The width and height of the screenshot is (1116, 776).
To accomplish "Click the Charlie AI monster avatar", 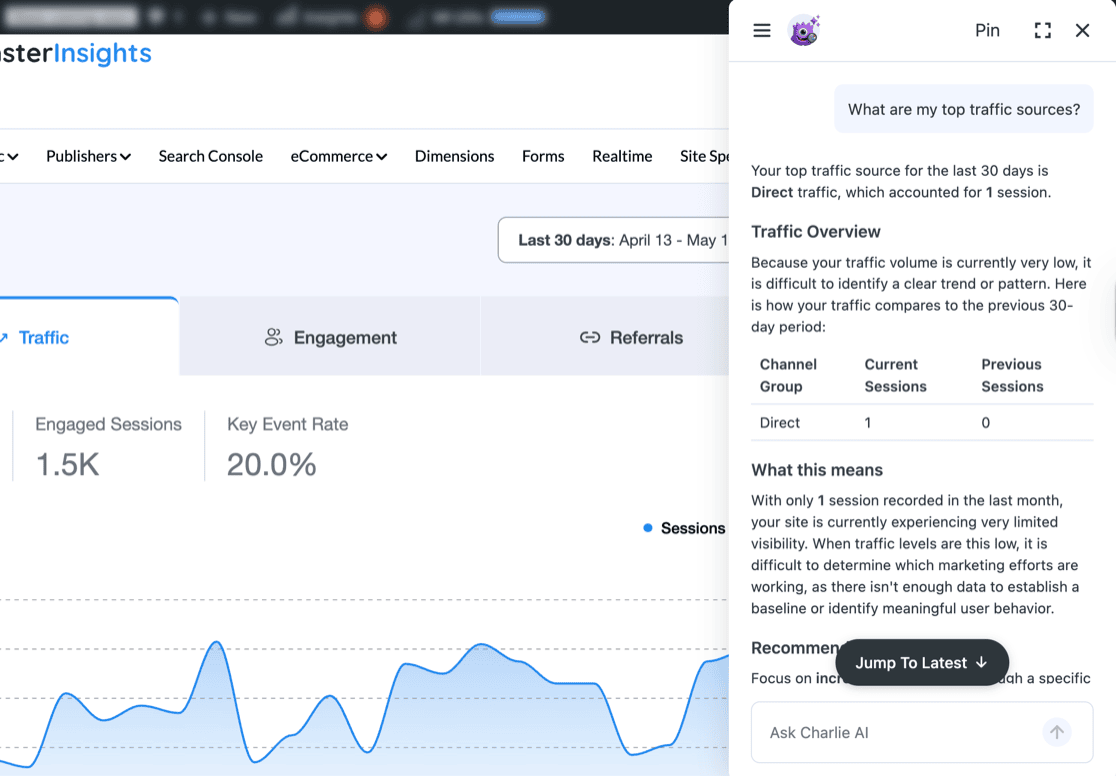I will (x=804, y=31).
